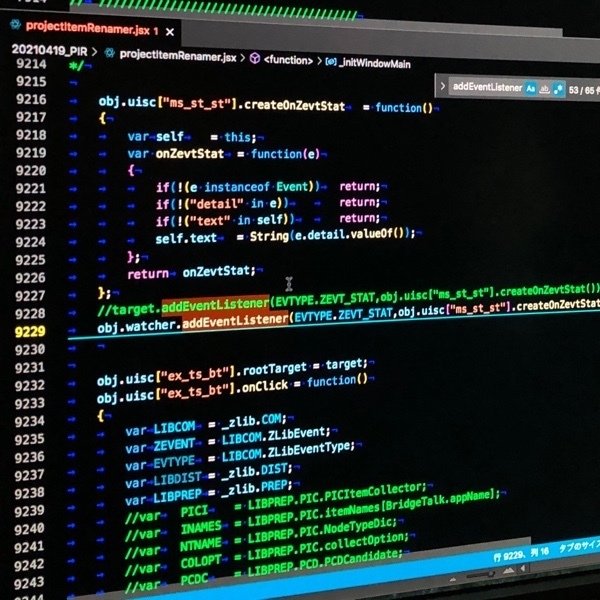
Task: Click createOnZevtStat on line 9216
Action: (295, 106)
